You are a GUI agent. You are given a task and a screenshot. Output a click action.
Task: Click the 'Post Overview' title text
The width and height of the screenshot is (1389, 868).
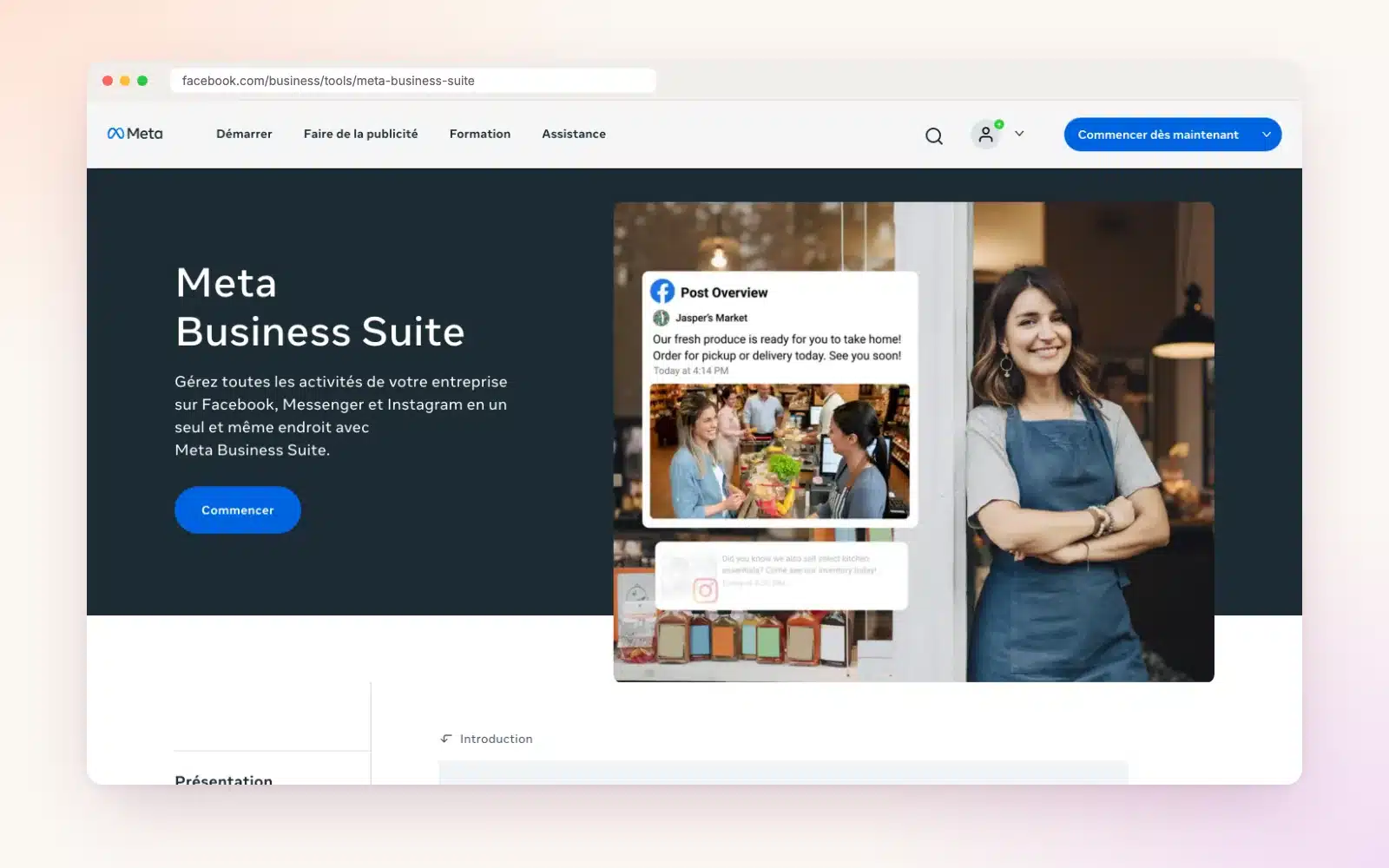724,293
